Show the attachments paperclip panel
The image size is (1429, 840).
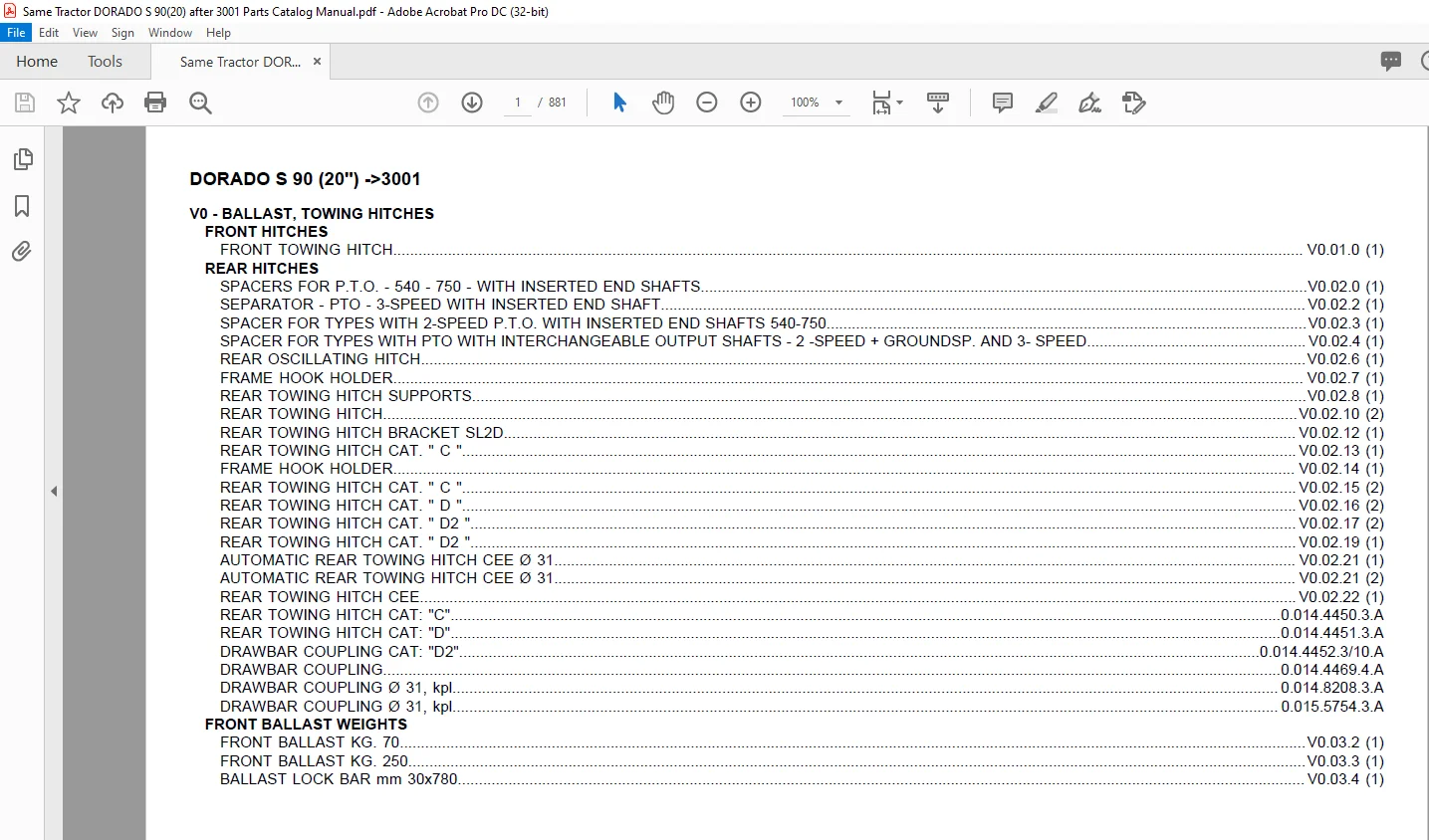(22, 251)
